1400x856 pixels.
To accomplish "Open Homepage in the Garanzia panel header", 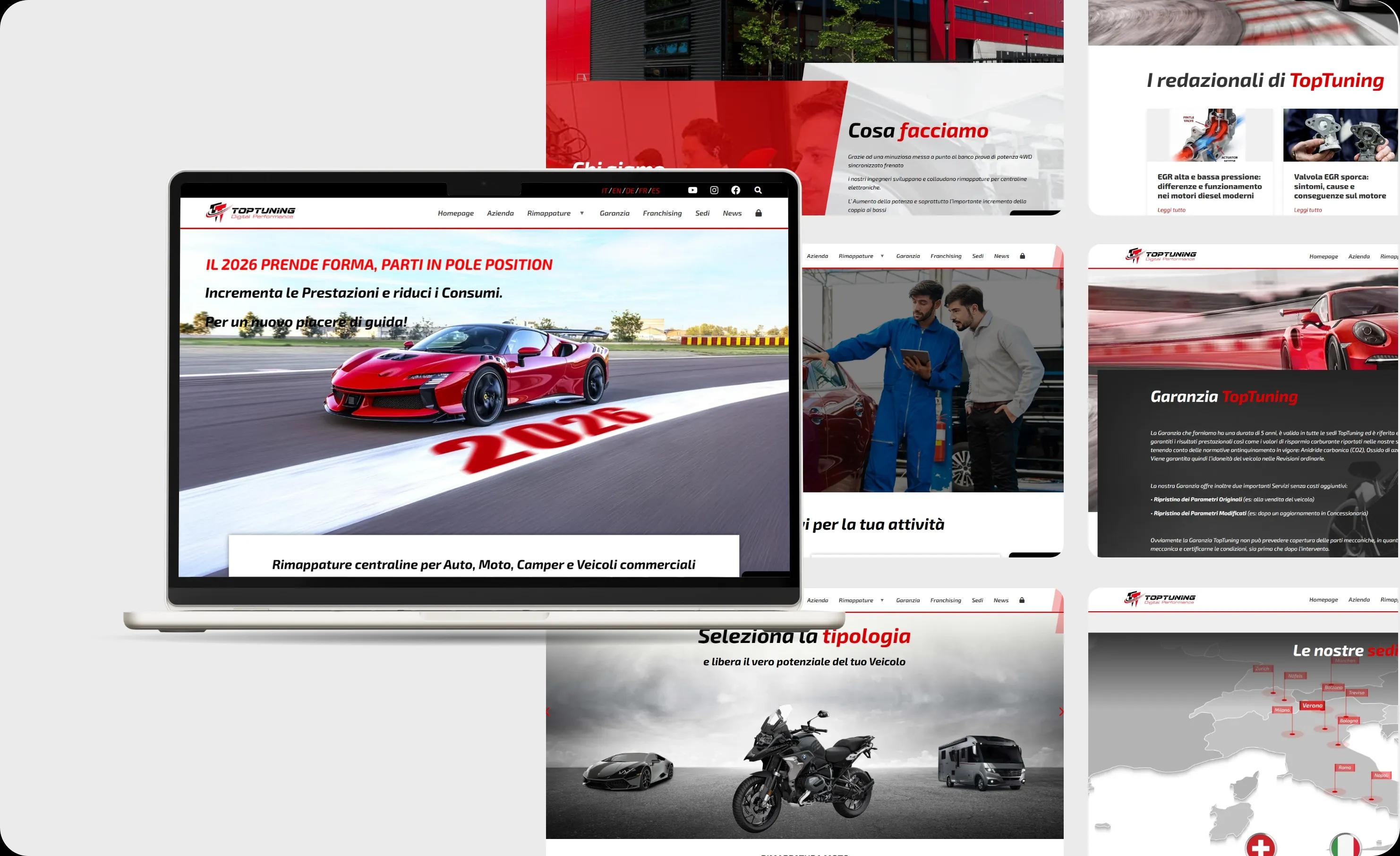I will 1324,257.
